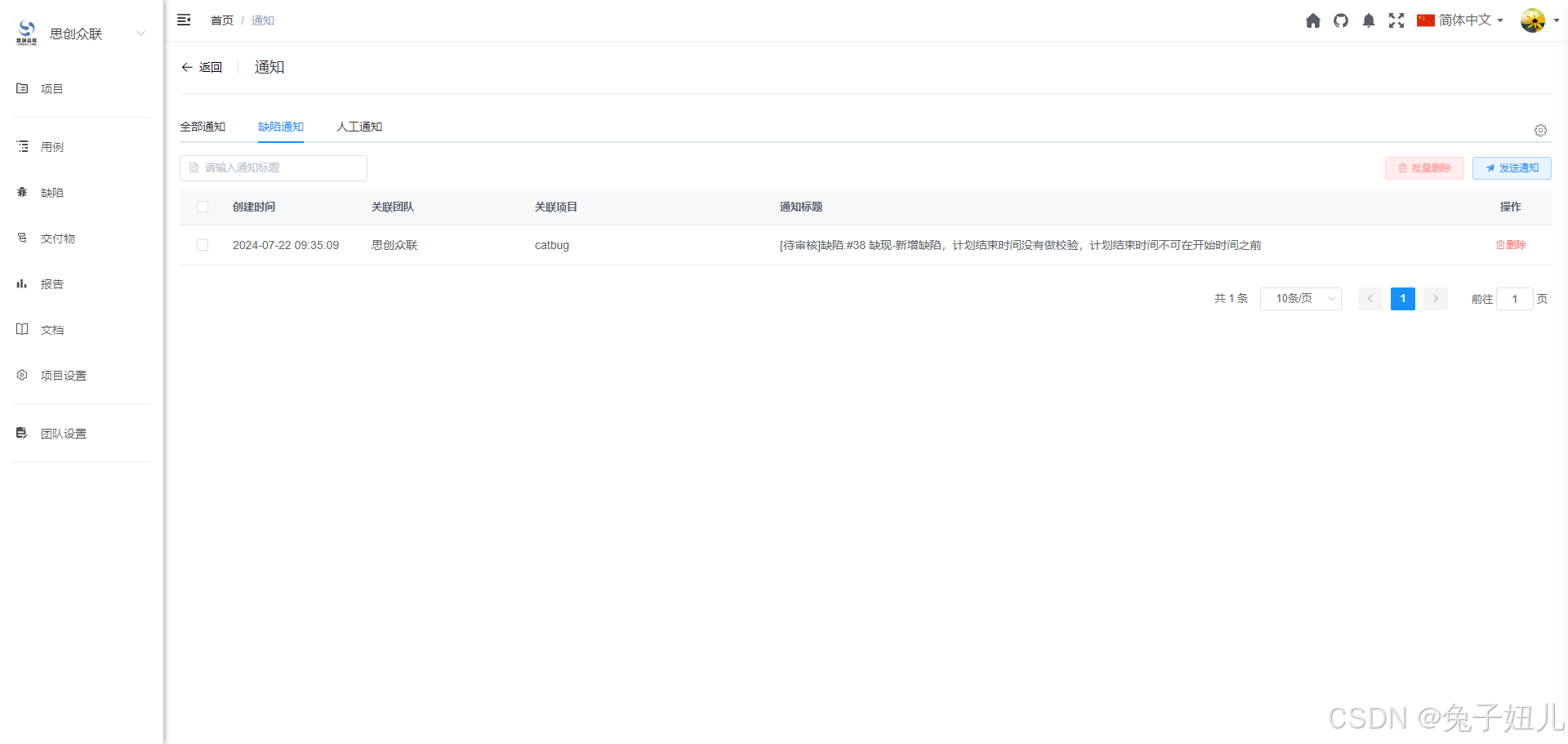Open the 缺陷 (defects) section in sidebar
Image resolution: width=1568 pixels, height=744 pixels.
coord(51,192)
